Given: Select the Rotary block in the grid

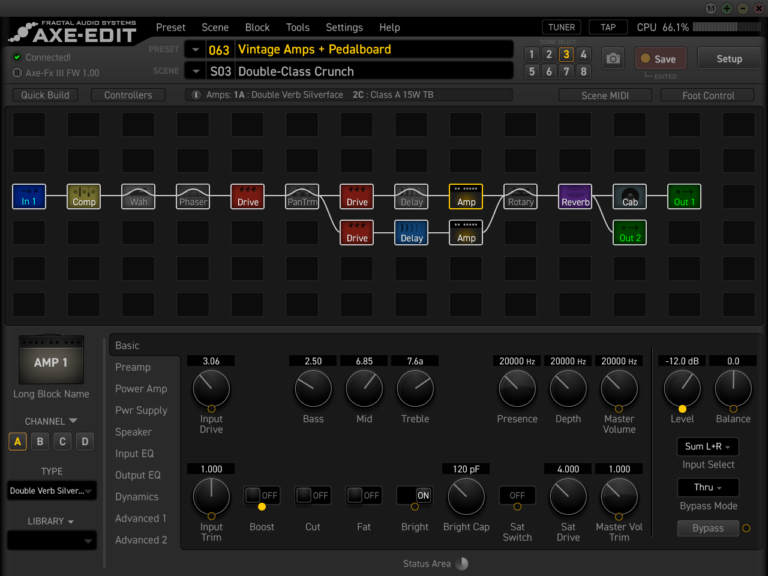Looking at the screenshot, I should (x=520, y=196).
